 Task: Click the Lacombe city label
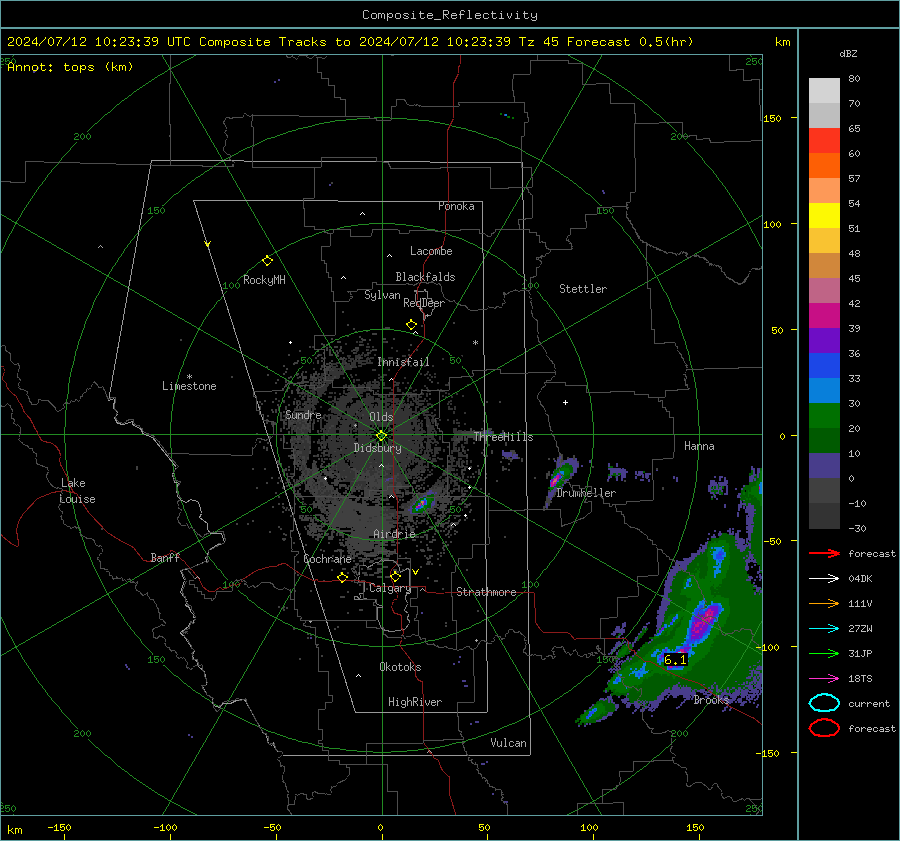[x=431, y=251]
